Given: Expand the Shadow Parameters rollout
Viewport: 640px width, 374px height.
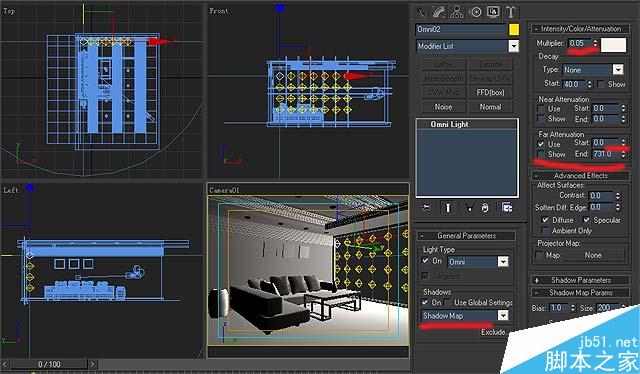Looking at the screenshot, I should (x=580, y=280).
